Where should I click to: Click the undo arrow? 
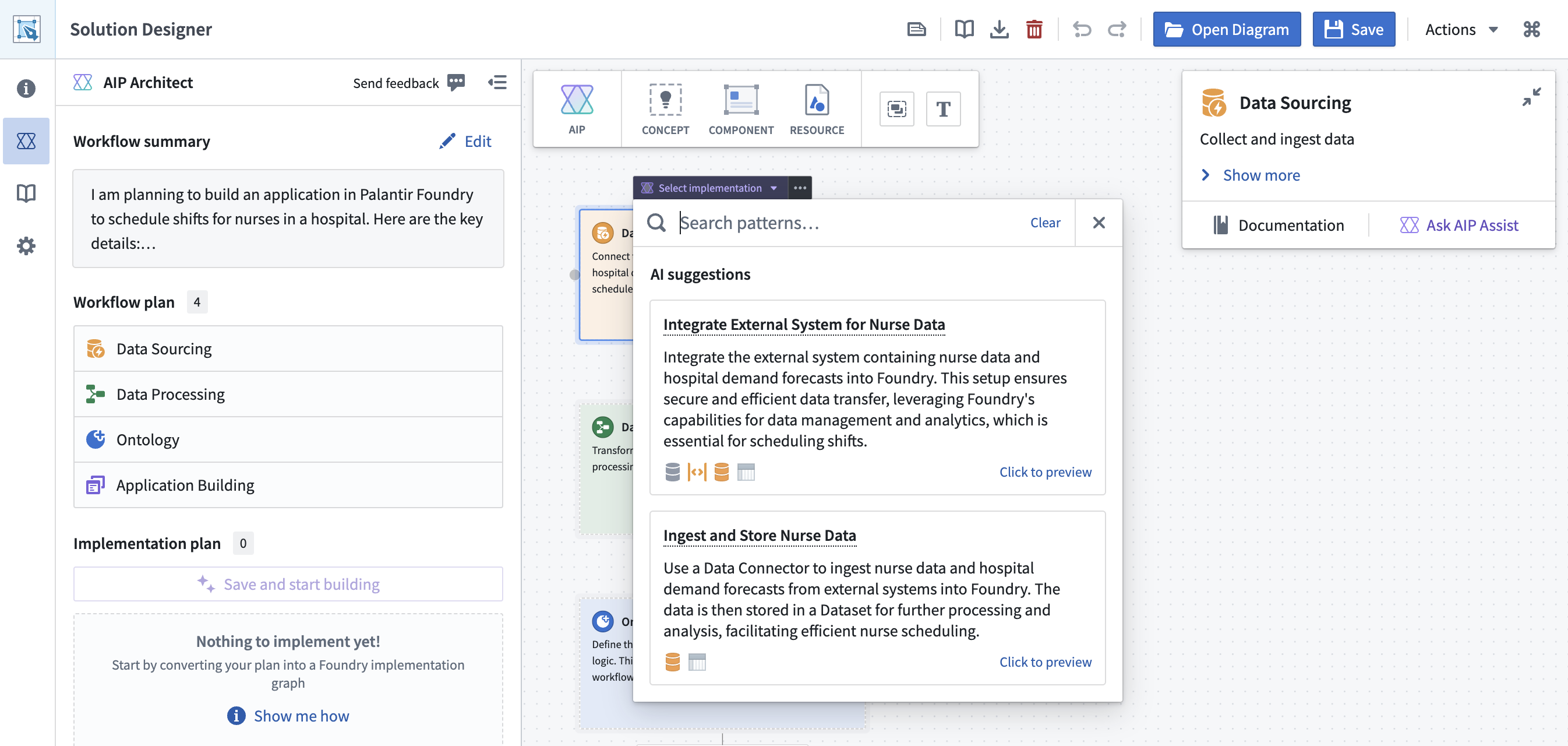click(x=1082, y=29)
